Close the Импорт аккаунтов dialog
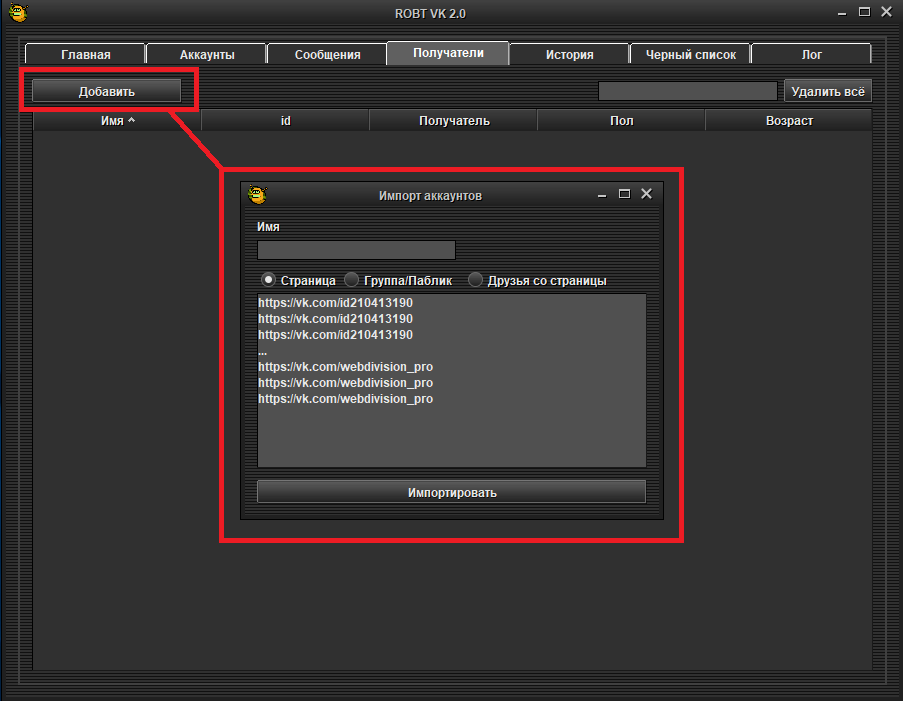Screen dimensions: 903x701 pos(646,194)
